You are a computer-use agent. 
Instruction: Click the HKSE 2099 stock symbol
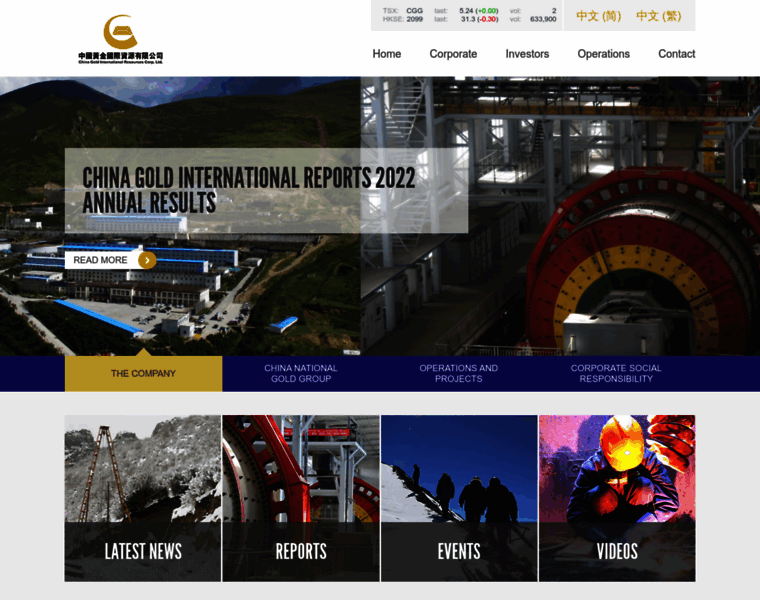414,19
